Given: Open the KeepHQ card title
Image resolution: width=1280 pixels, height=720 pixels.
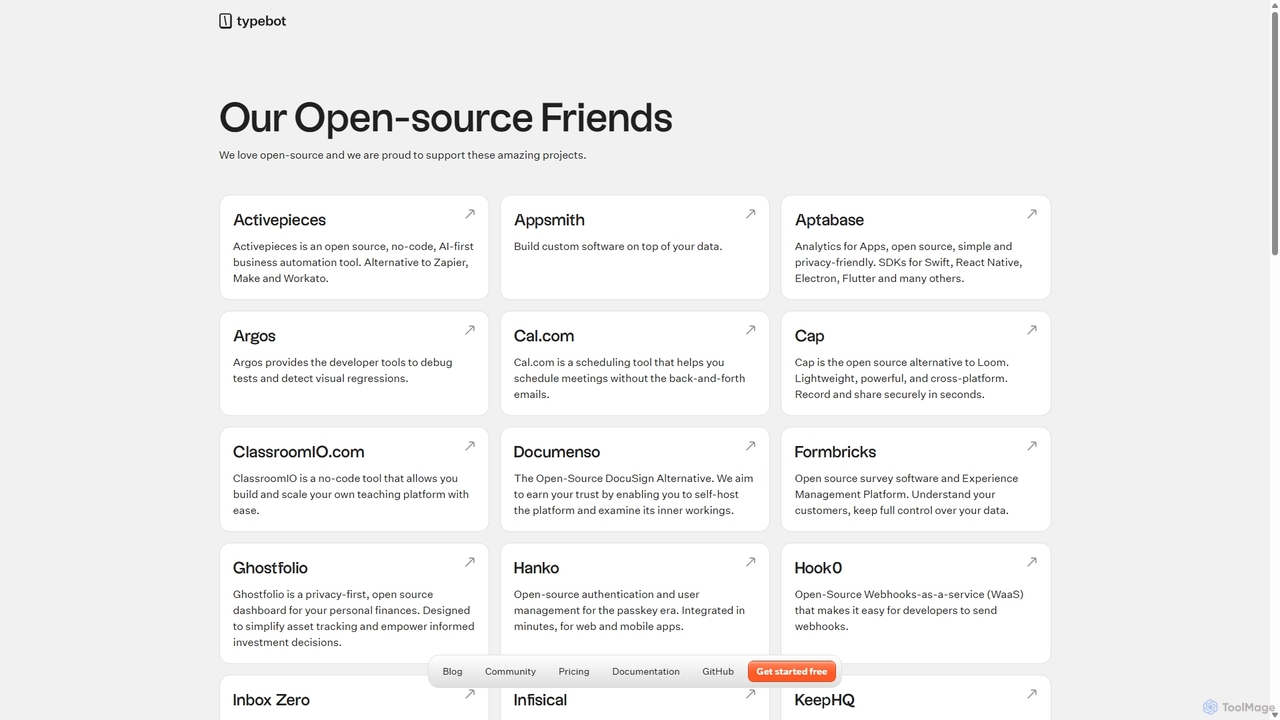Looking at the screenshot, I should pyautogui.click(x=825, y=700).
